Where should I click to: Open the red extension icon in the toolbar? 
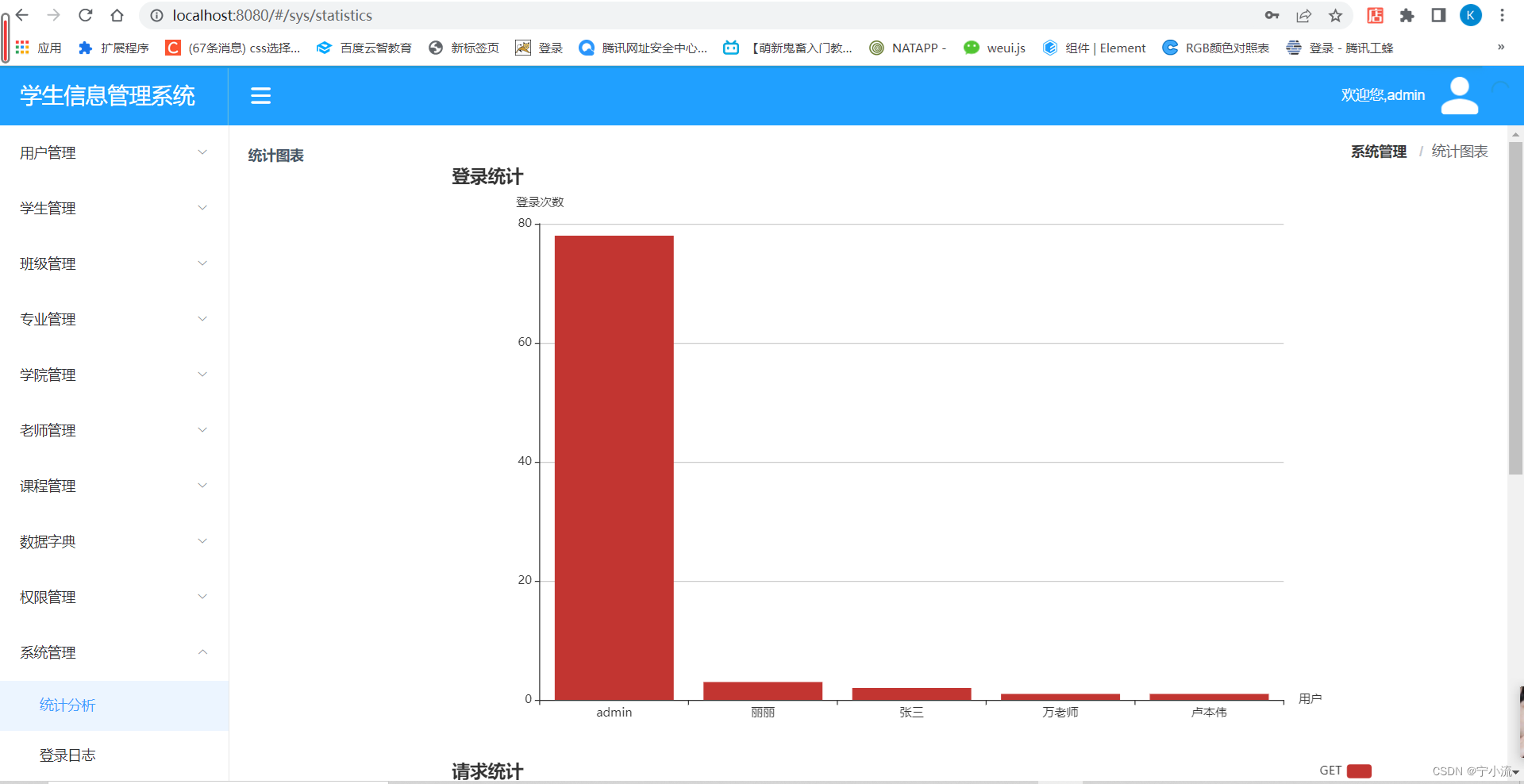coord(1375,15)
